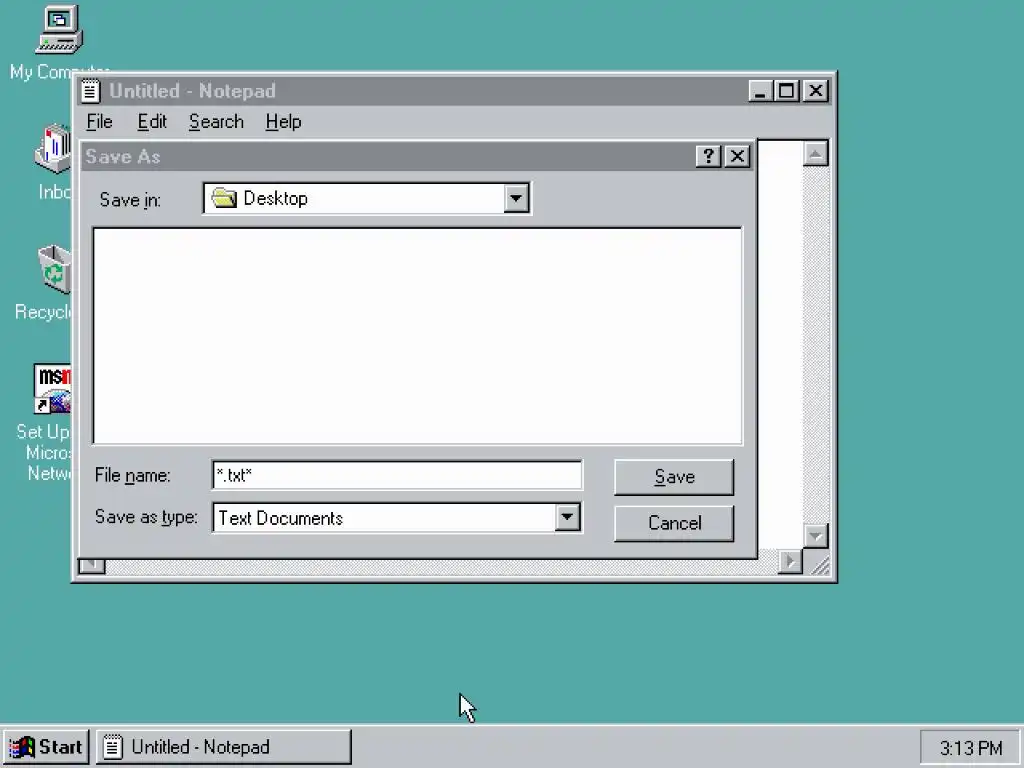
Task: Open Notepad's Help menu
Action: pyautogui.click(x=283, y=122)
